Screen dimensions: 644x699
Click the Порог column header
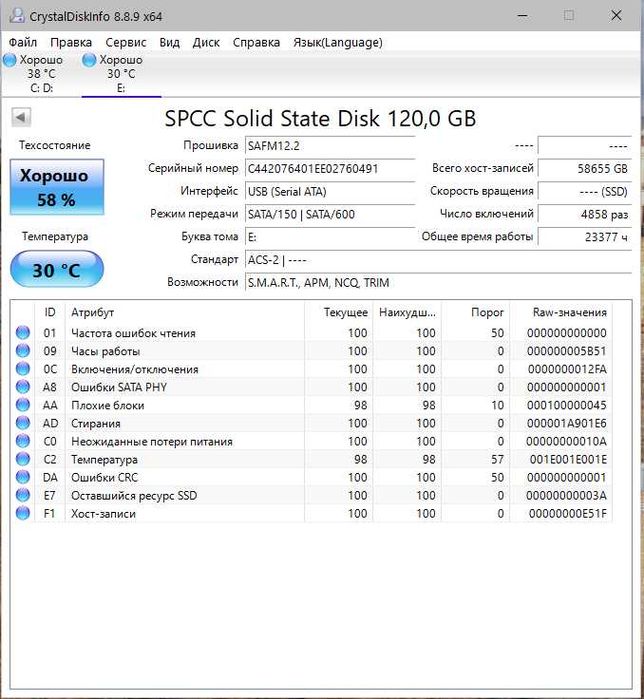(x=475, y=312)
